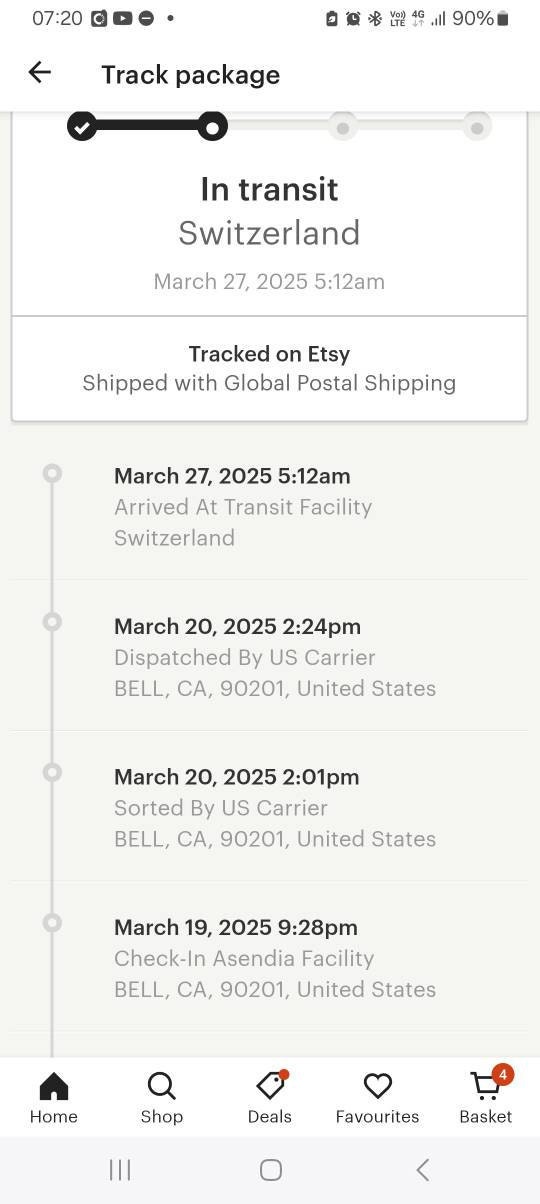Select the final greyed-out progress step

pyautogui.click(x=477, y=128)
